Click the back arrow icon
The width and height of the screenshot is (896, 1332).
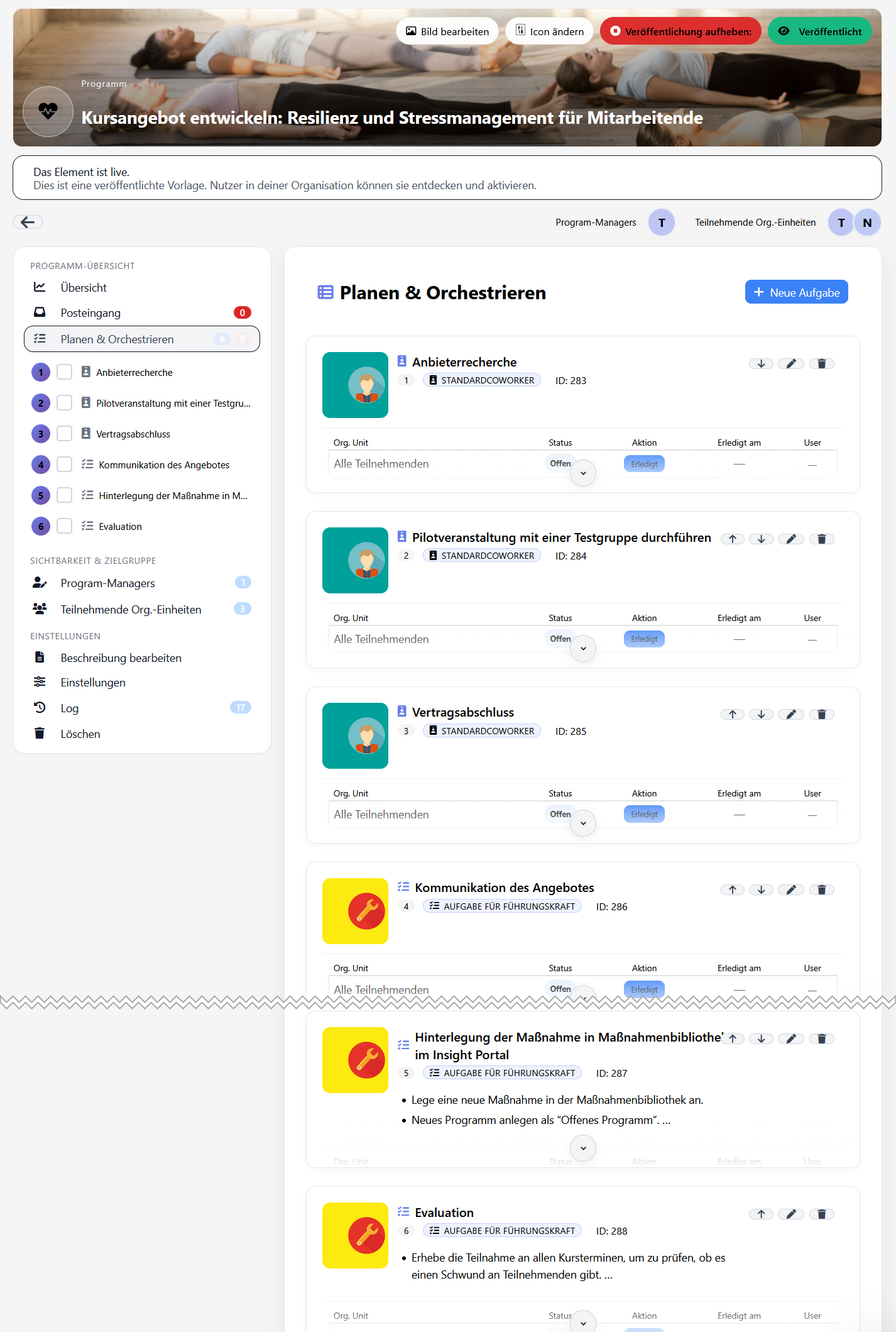[28, 222]
